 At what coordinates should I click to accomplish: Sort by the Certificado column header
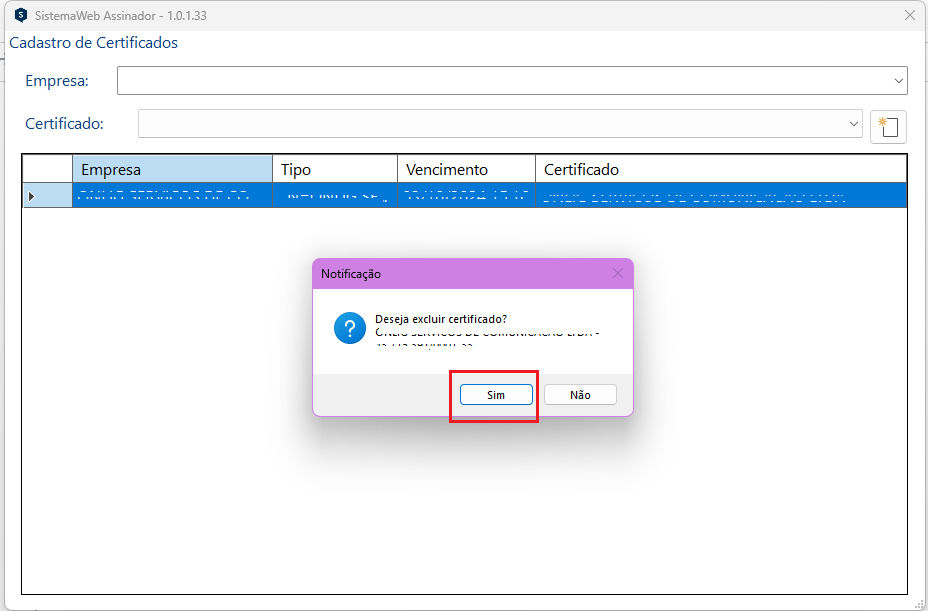point(720,170)
